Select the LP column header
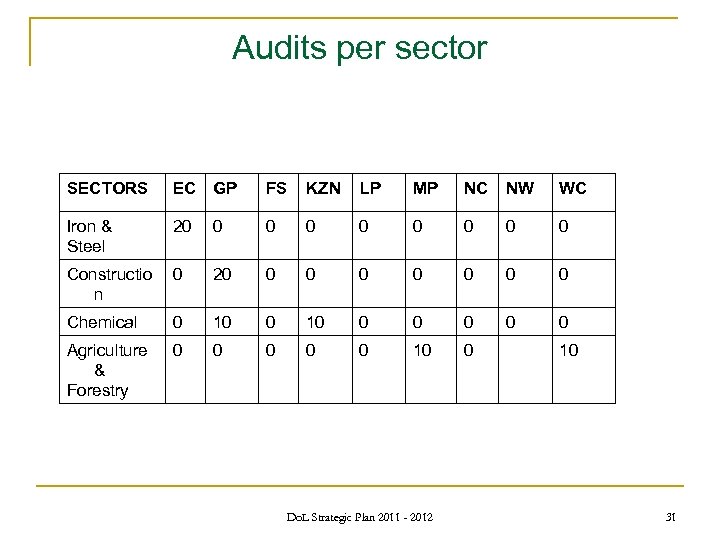Screen dimensions: 720x540 369,187
